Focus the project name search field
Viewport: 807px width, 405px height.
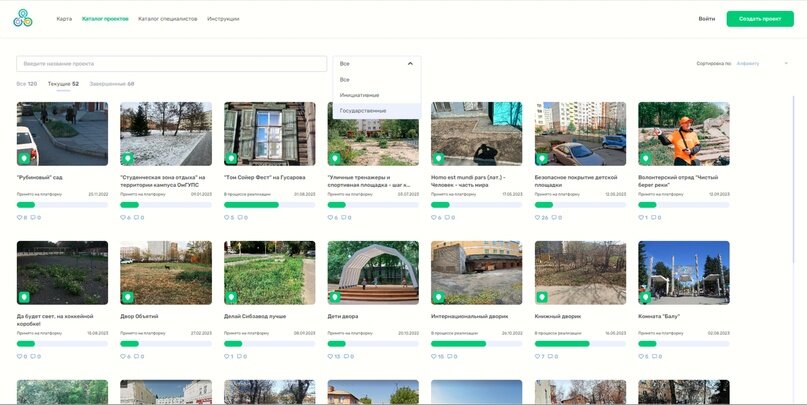171,64
